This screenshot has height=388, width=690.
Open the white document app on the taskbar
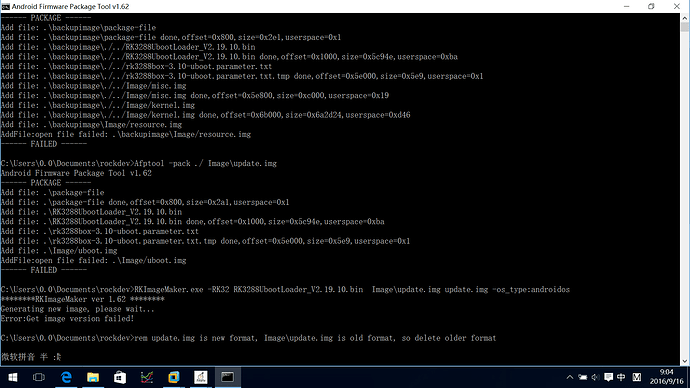click(x=201, y=377)
